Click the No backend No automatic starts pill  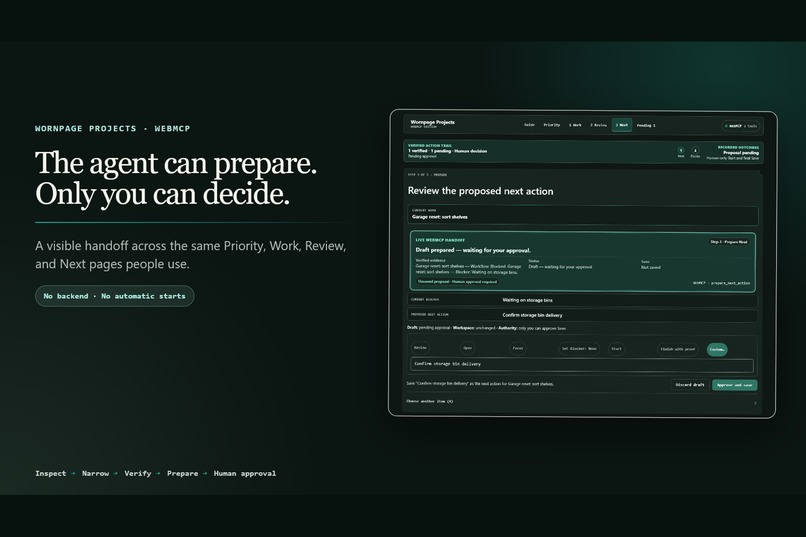115,296
